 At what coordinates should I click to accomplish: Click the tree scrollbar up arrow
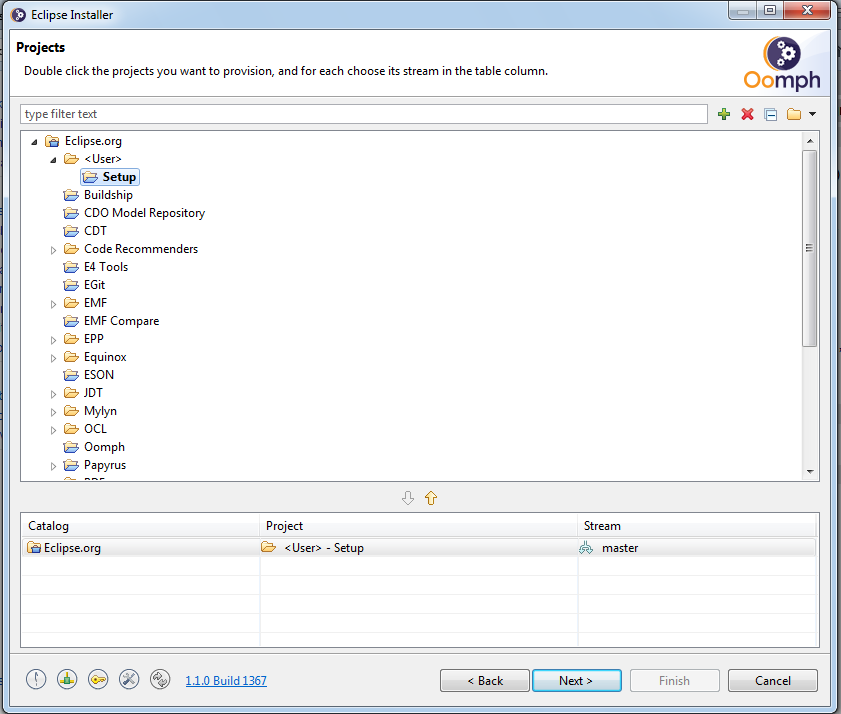pyautogui.click(x=810, y=141)
